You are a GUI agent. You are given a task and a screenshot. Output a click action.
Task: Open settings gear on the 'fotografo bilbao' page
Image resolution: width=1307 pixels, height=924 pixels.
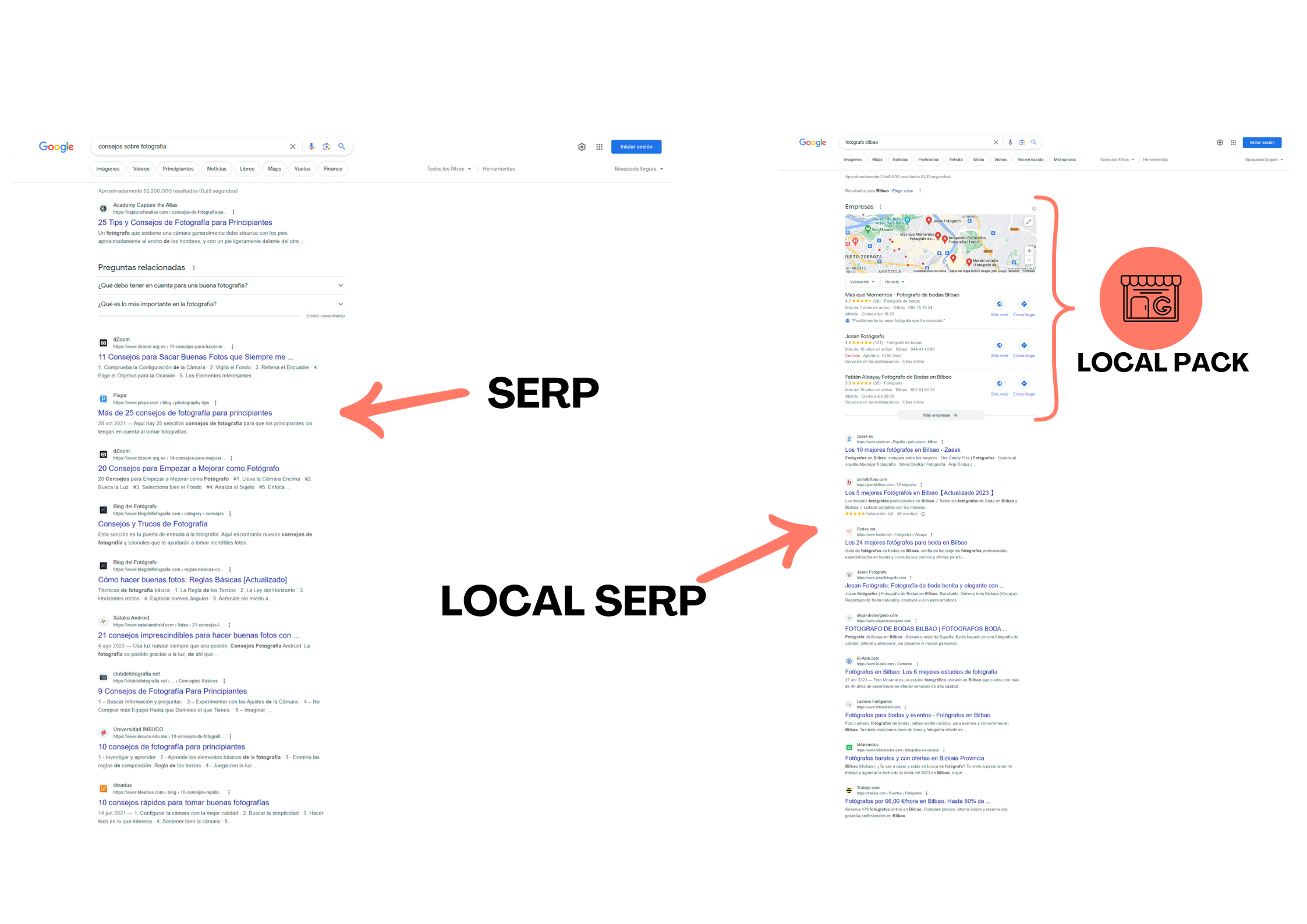click(x=1220, y=143)
